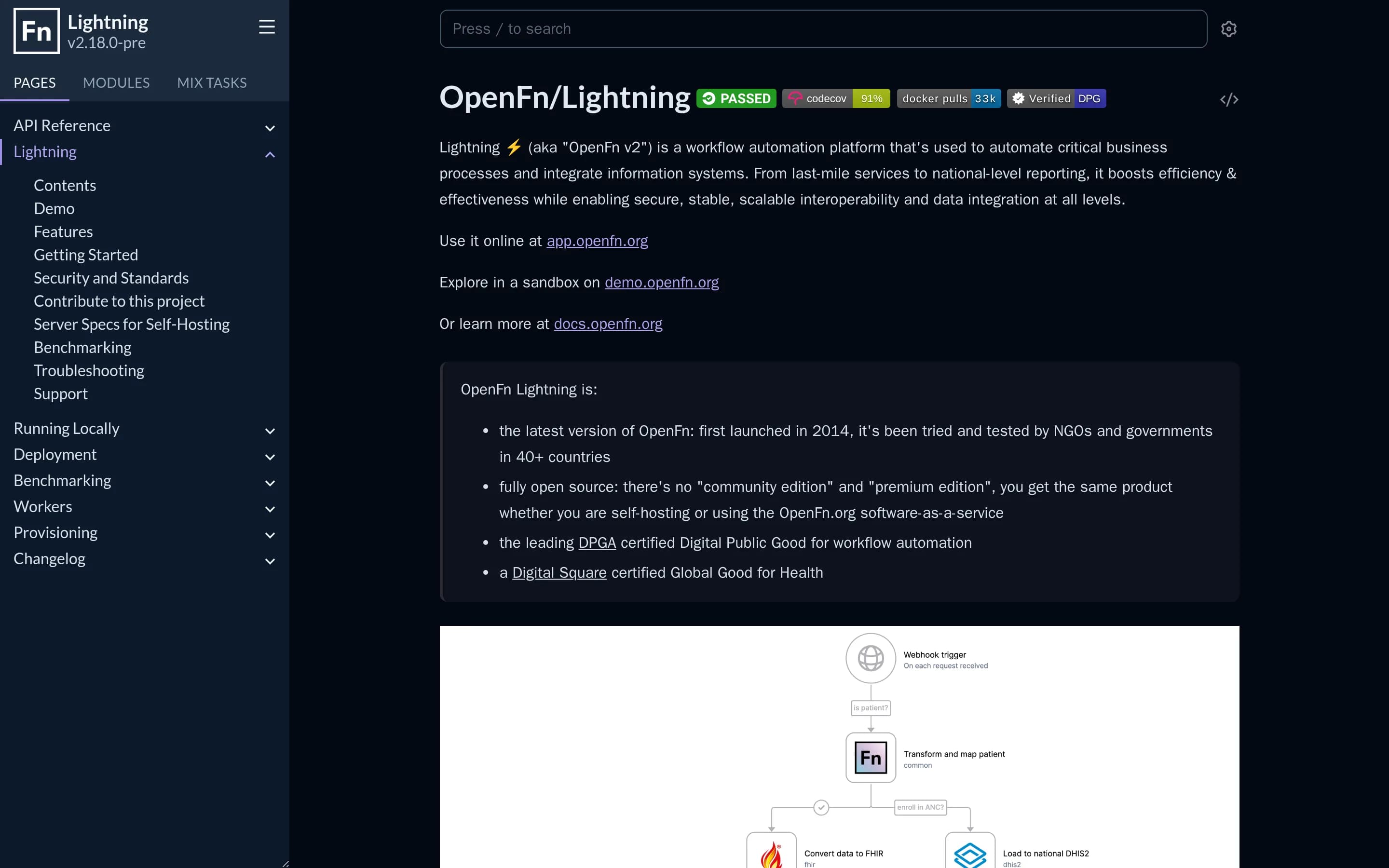
Task: Switch to the MODULES tab
Action: [x=116, y=83]
